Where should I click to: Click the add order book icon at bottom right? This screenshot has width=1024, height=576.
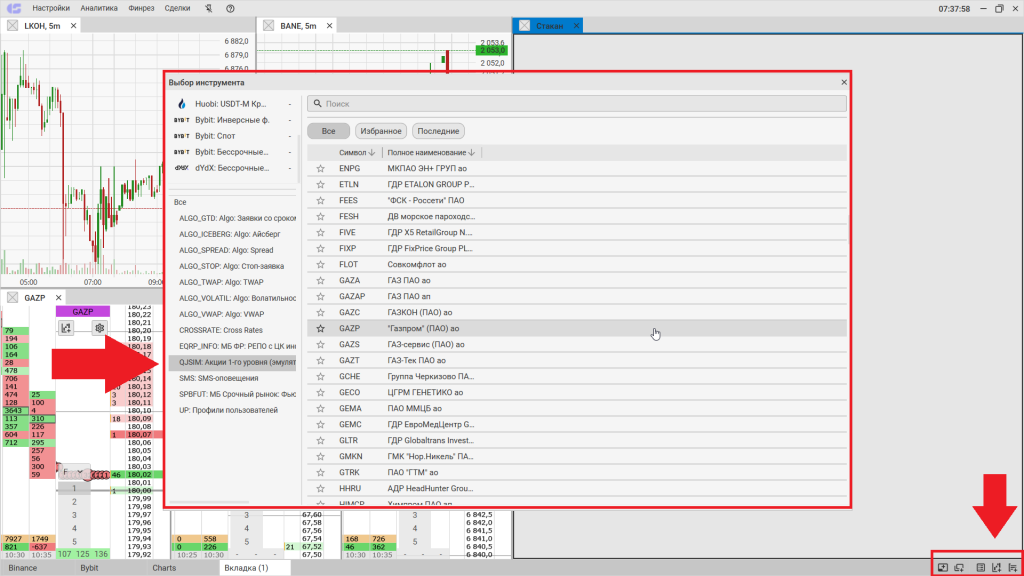(x=1013, y=568)
